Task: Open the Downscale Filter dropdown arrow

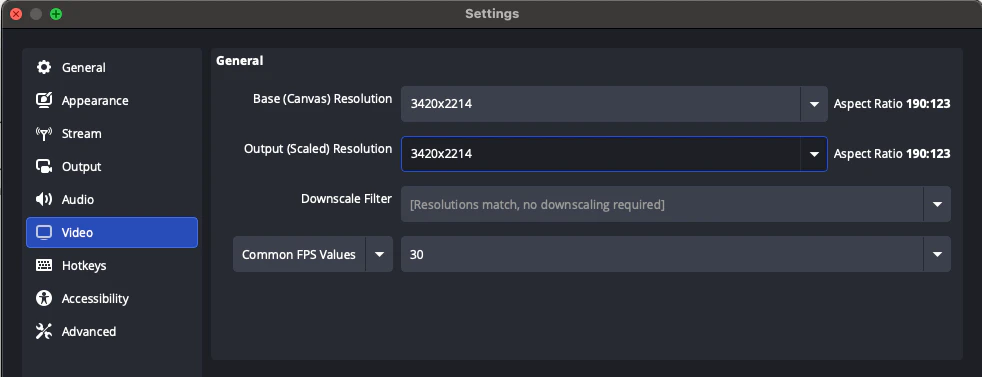Action: [938, 204]
